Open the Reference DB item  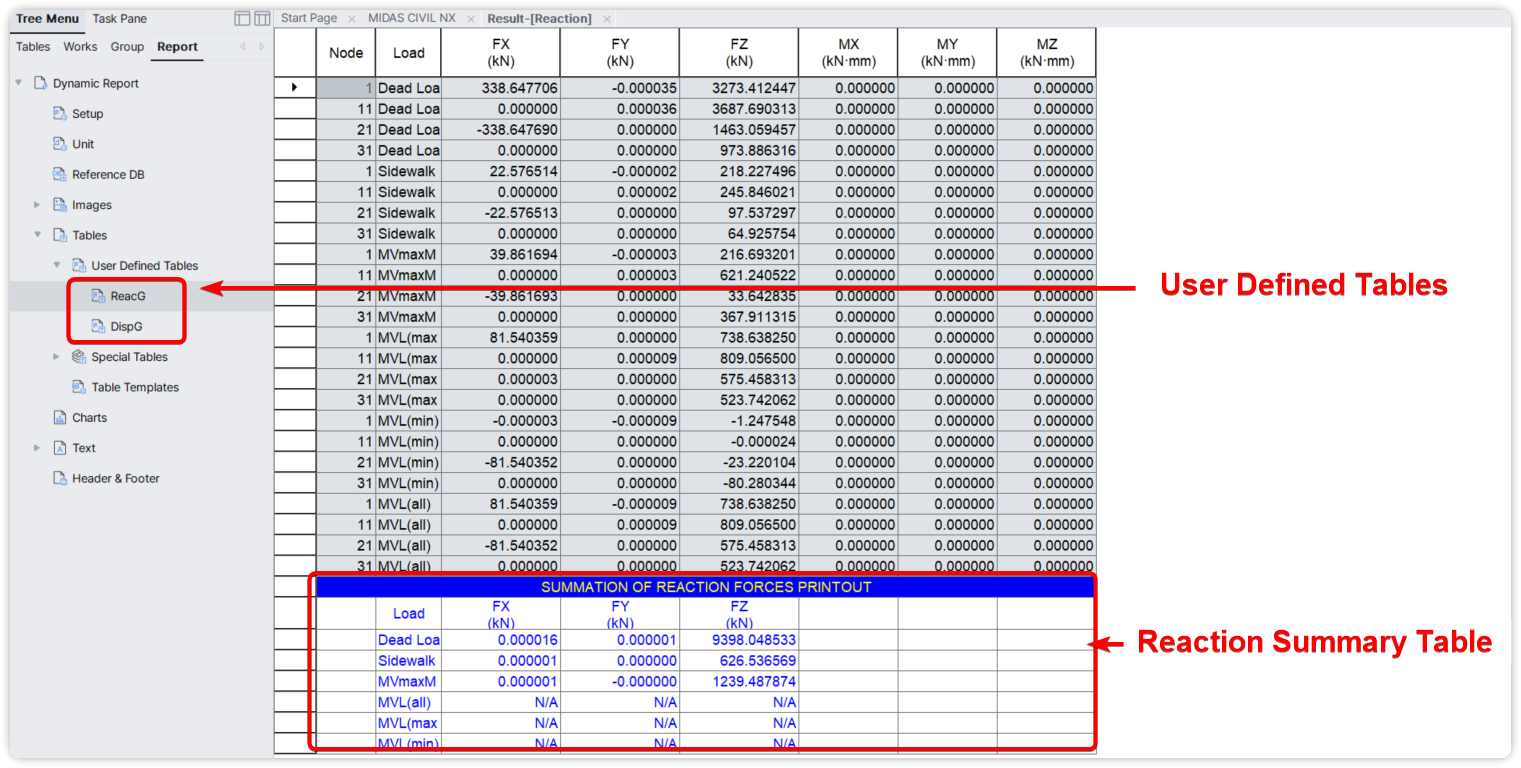click(108, 174)
